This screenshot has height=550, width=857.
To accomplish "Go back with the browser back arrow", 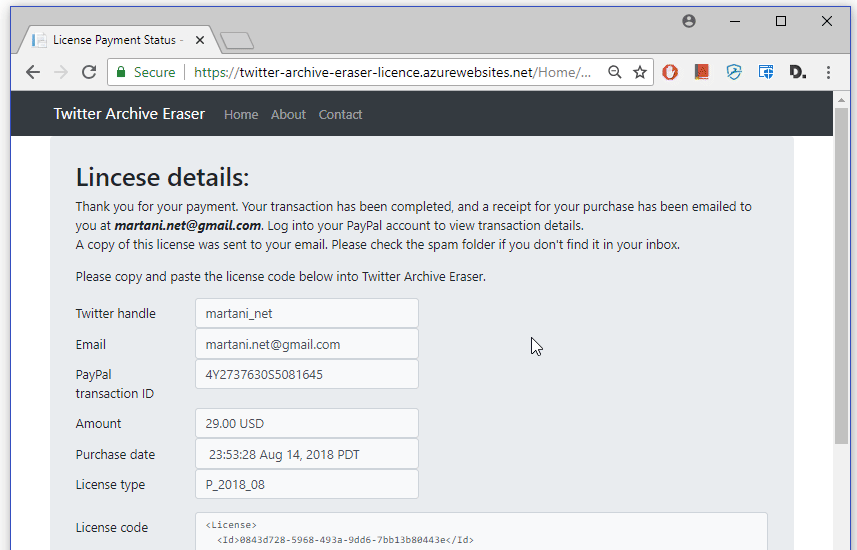I will pos(33,72).
